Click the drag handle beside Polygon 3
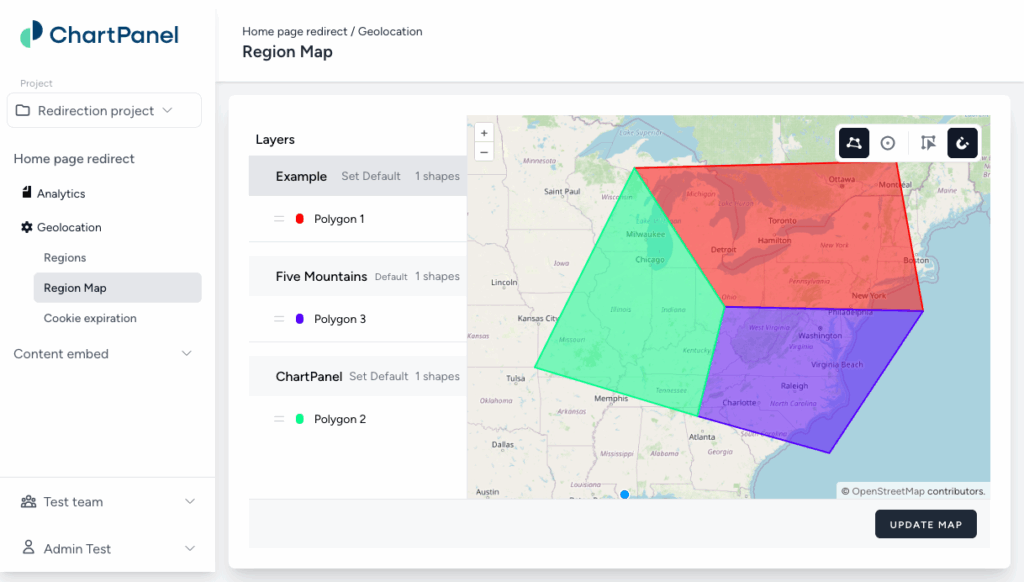1024x582 pixels. point(279,319)
